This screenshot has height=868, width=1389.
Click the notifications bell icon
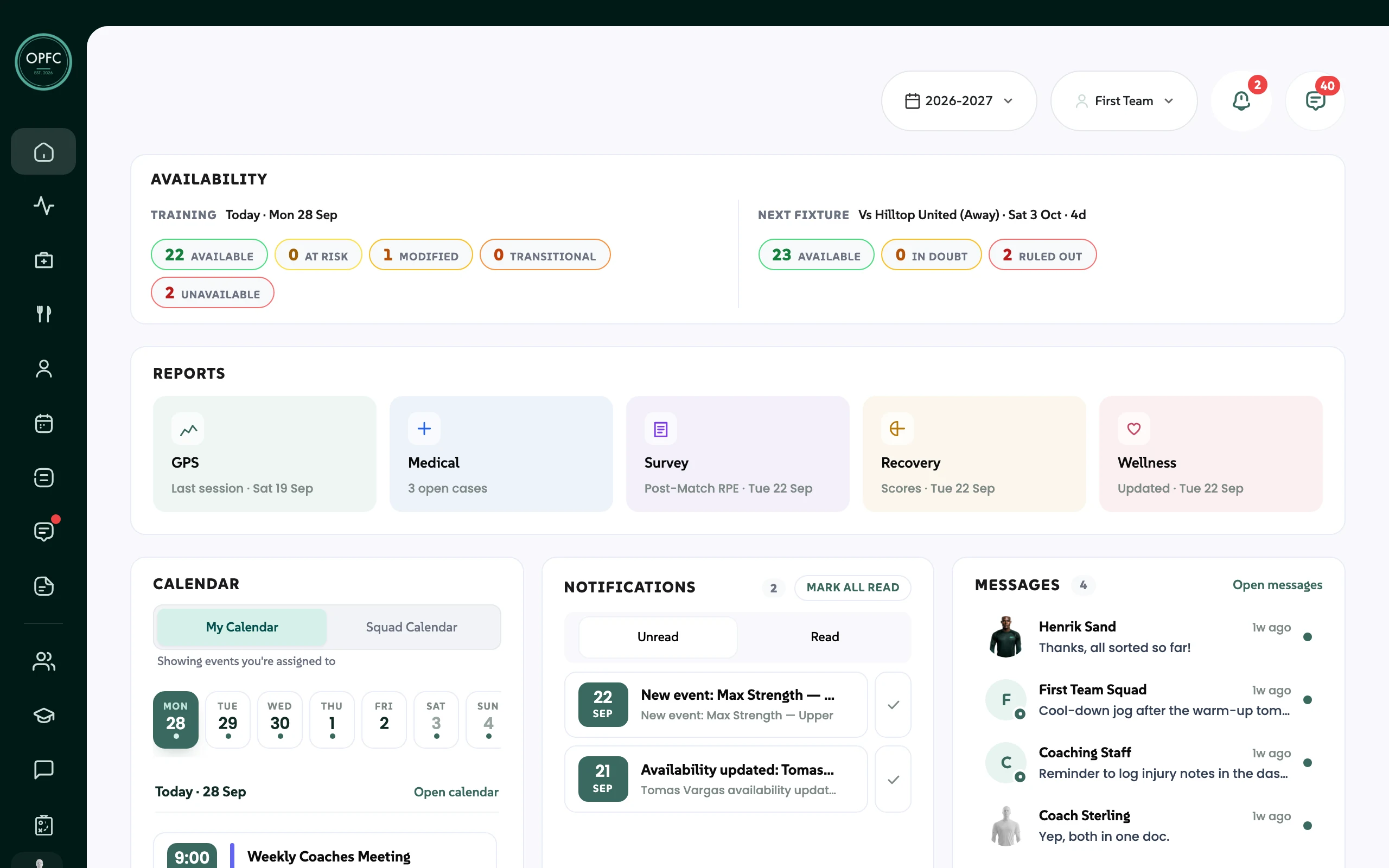pyautogui.click(x=1241, y=101)
